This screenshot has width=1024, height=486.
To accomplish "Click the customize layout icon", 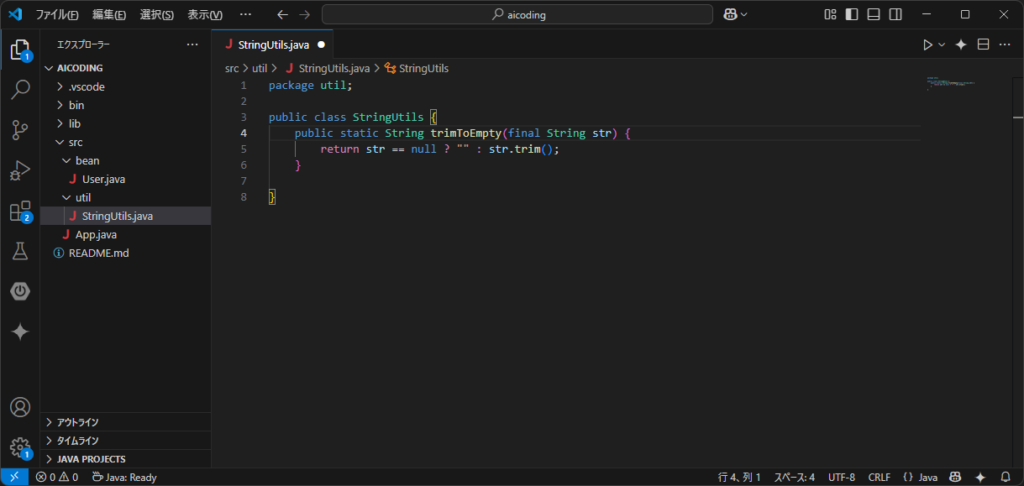I will tap(830, 14).
